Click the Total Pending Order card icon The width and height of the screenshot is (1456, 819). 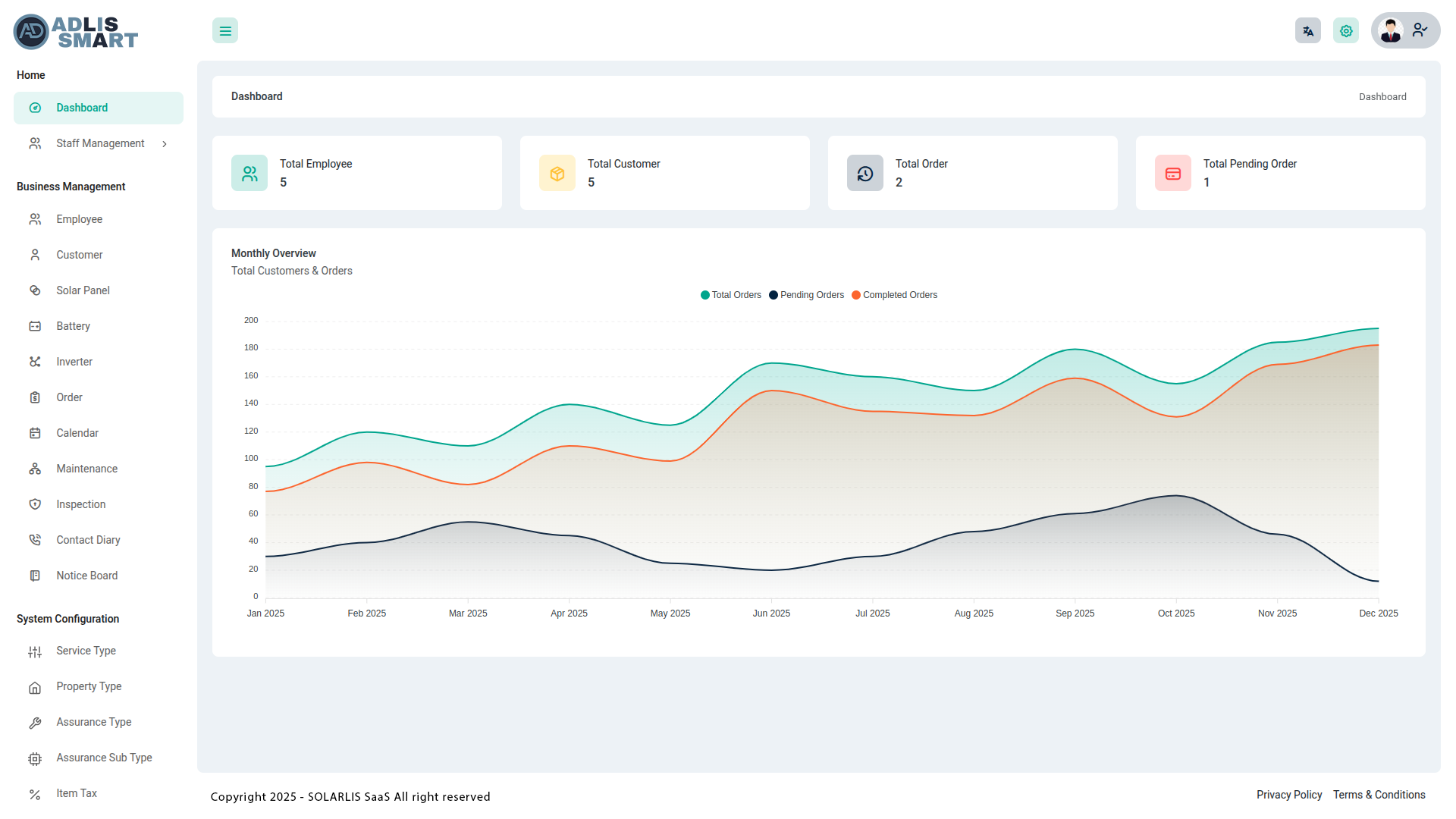[1173, 174]
